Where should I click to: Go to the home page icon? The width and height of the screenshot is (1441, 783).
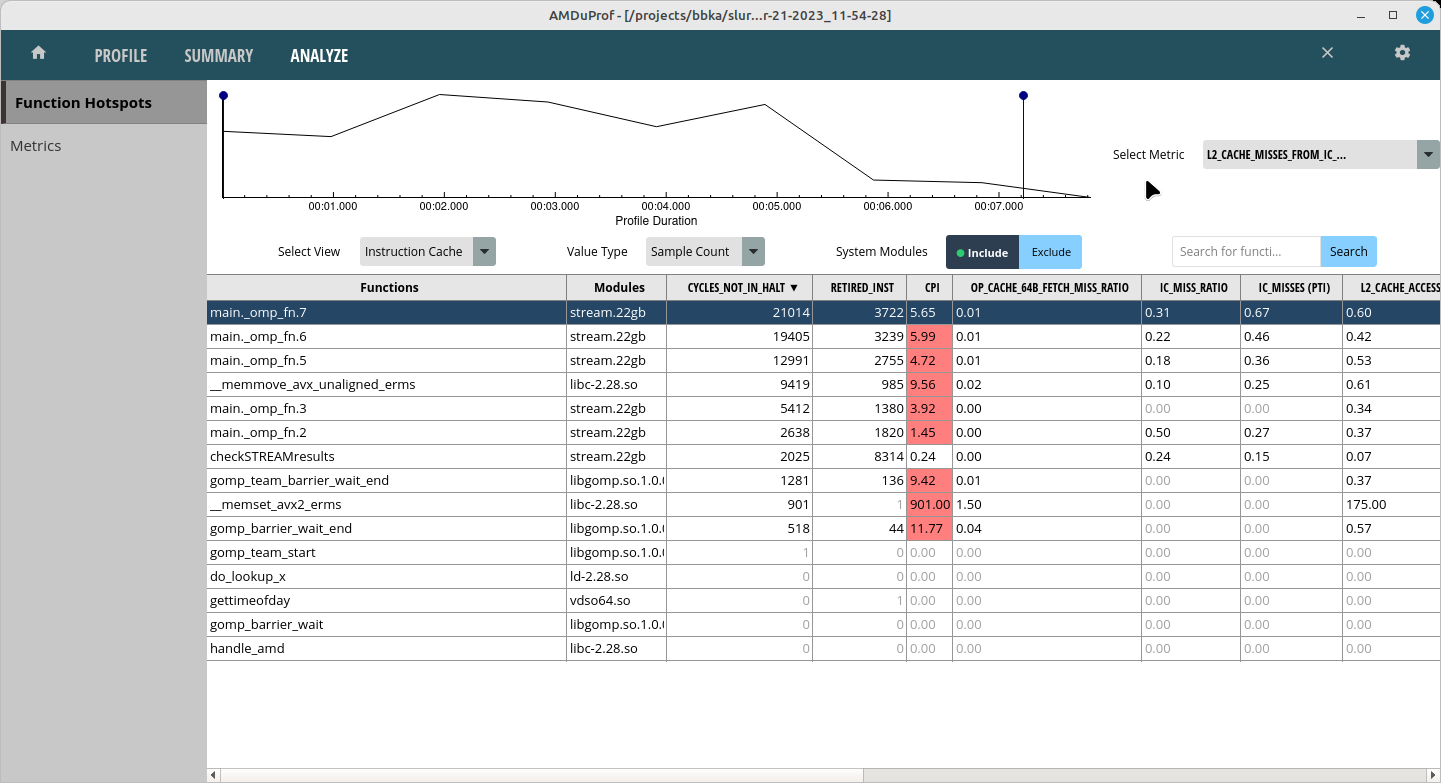point(39,54)
